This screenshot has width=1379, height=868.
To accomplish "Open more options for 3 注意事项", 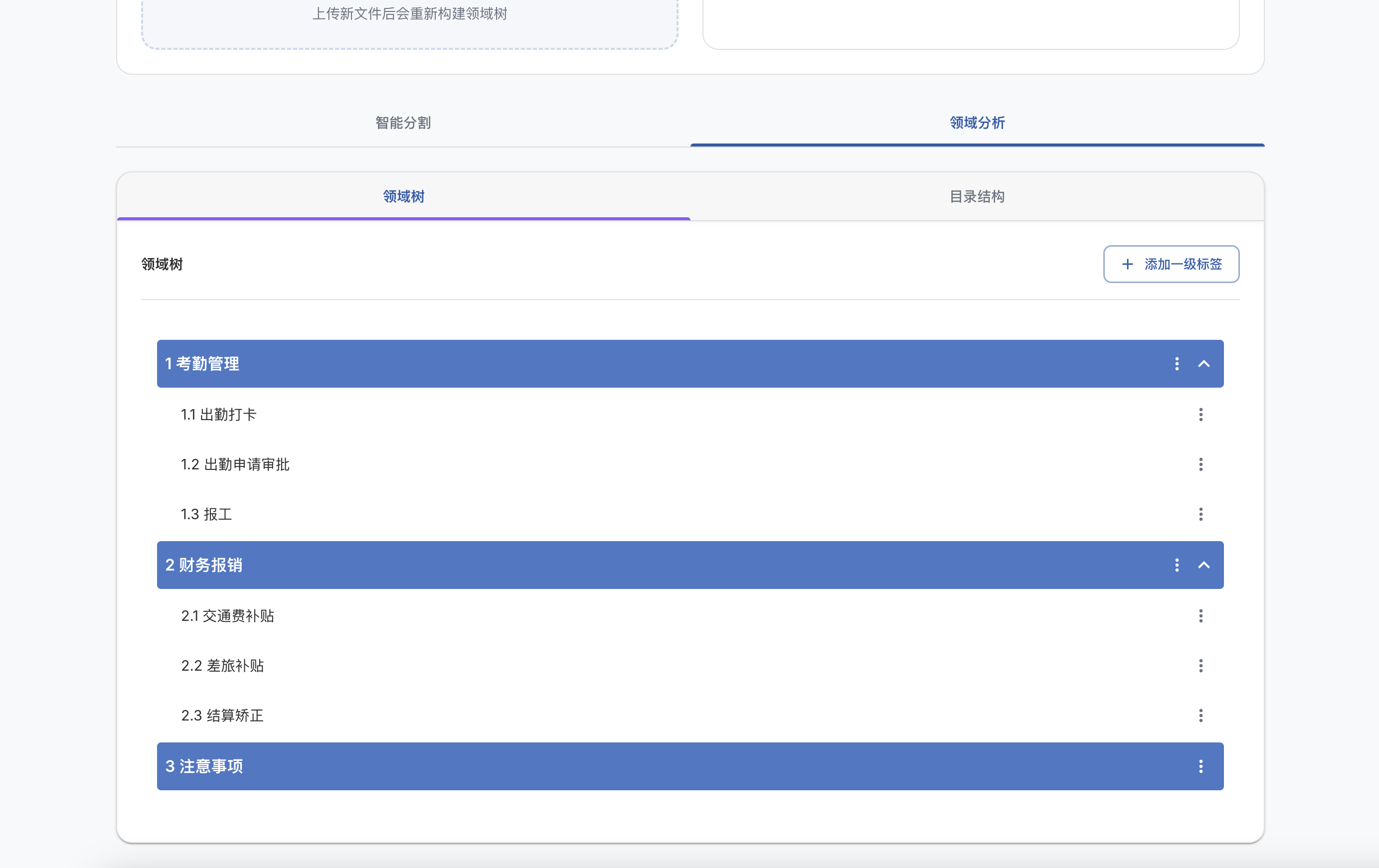I will (1201, 766).
